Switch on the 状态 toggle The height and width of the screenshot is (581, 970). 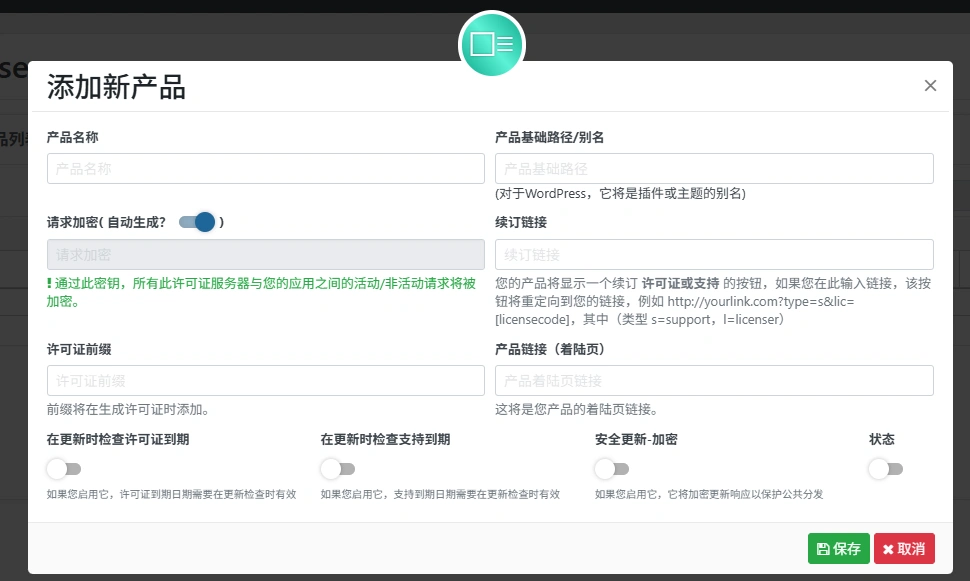(886, 469)
